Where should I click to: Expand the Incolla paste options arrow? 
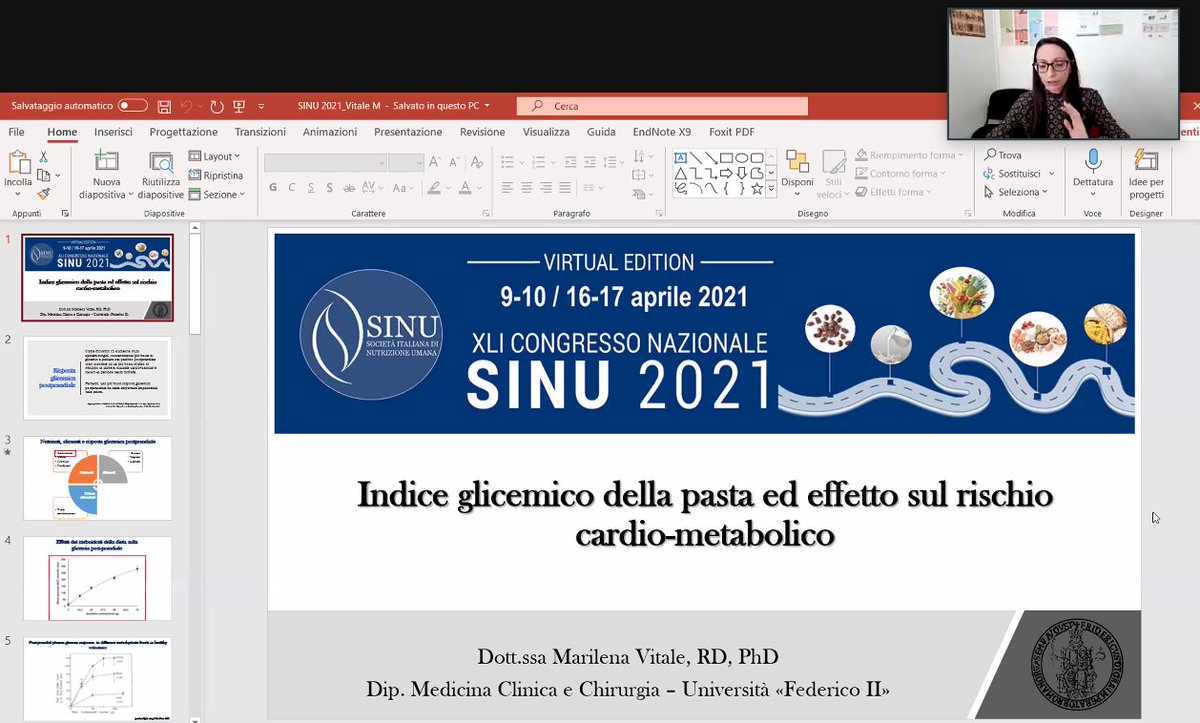click(x=18, y=194)
